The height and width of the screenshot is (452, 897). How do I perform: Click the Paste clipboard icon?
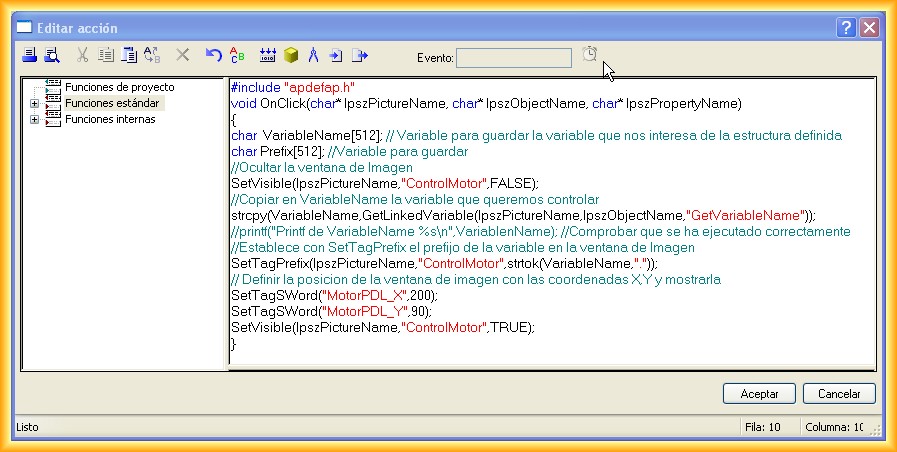[129, 56]
